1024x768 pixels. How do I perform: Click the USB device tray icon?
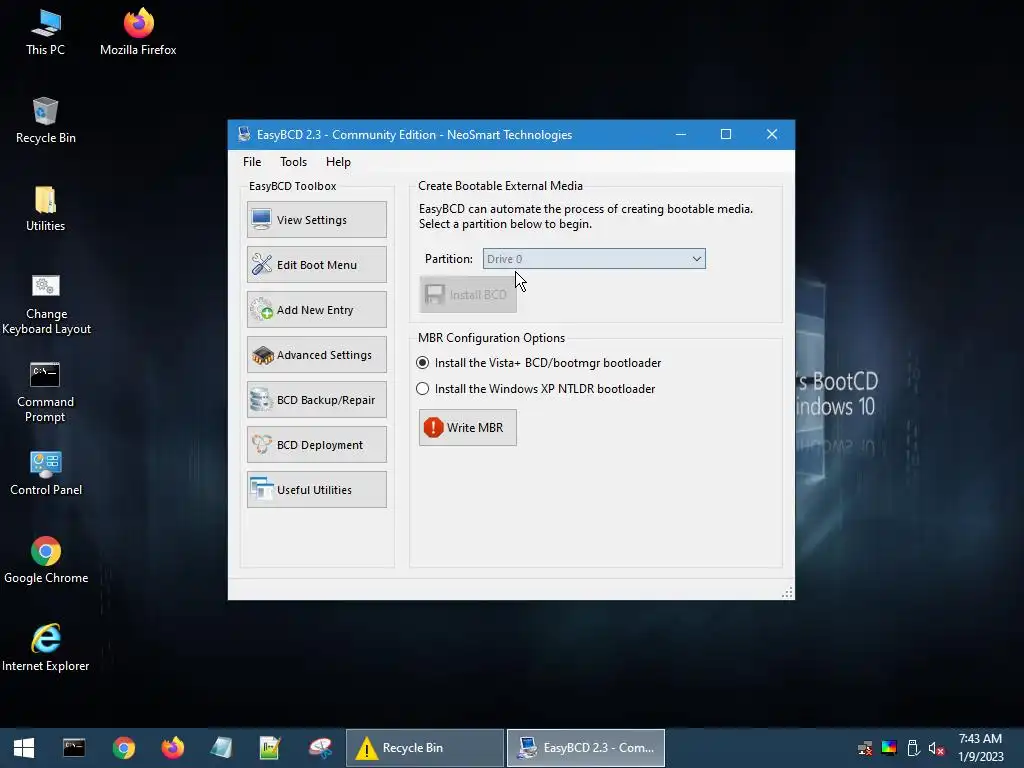(913, 748)
